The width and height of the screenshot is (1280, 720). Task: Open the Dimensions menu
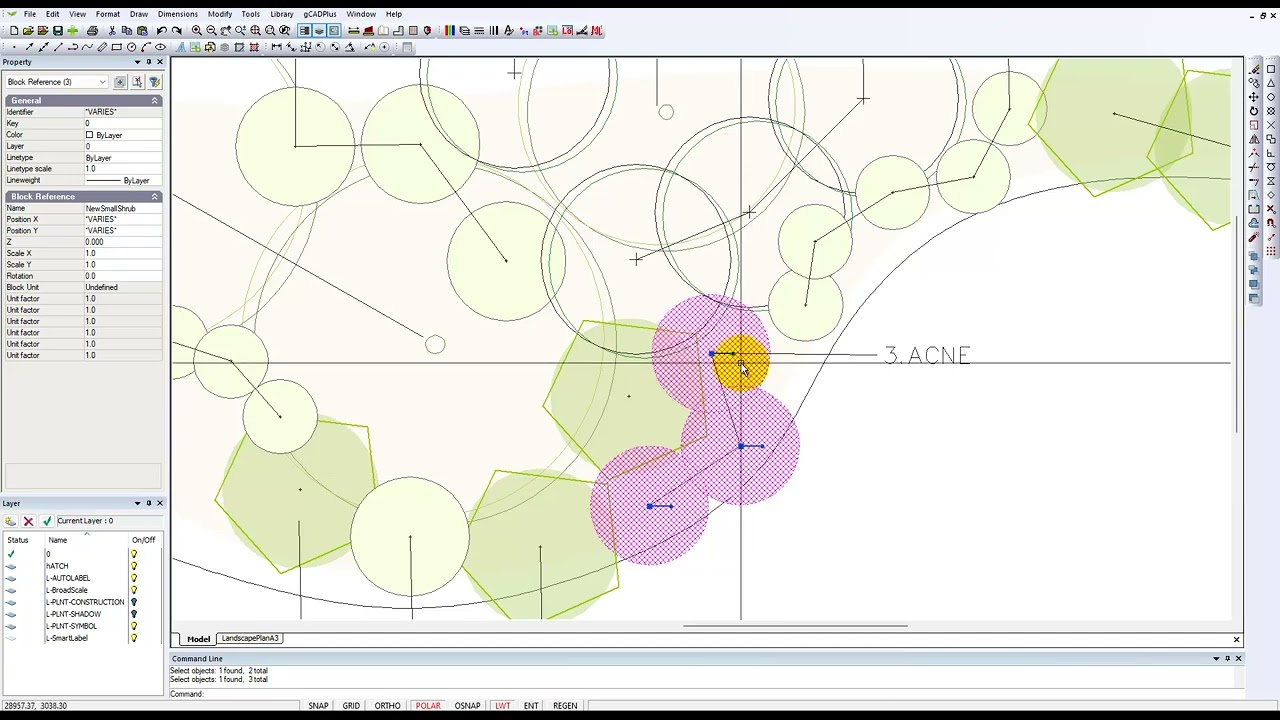[x=178, y=14]
